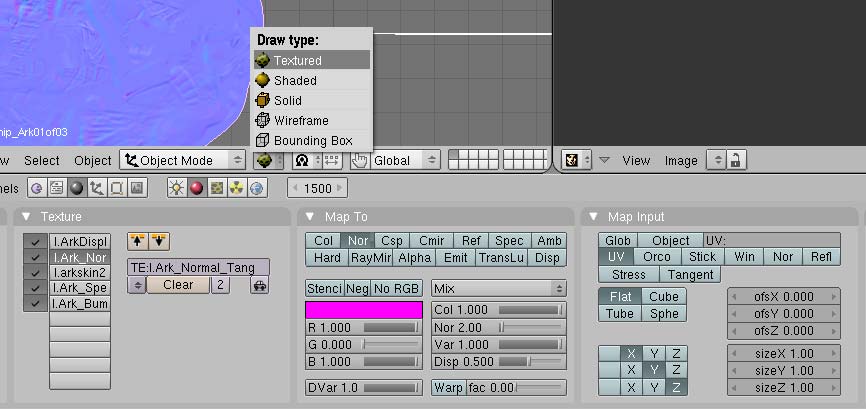Show Texture buttons (leopard texture icon)
This screenshot has height=410, width=866.
pyautogui.click(x=216, y=188)
